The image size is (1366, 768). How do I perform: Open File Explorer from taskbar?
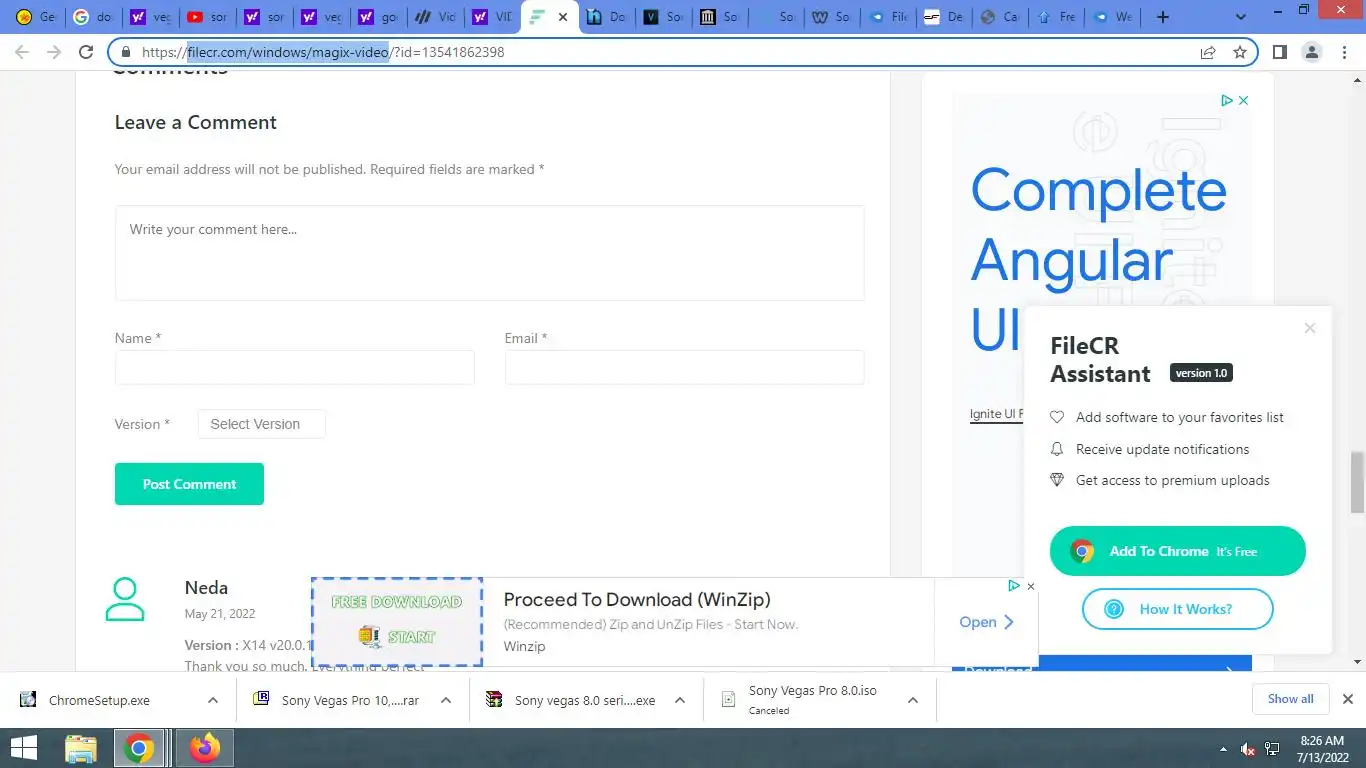click(x=81, y=748)
